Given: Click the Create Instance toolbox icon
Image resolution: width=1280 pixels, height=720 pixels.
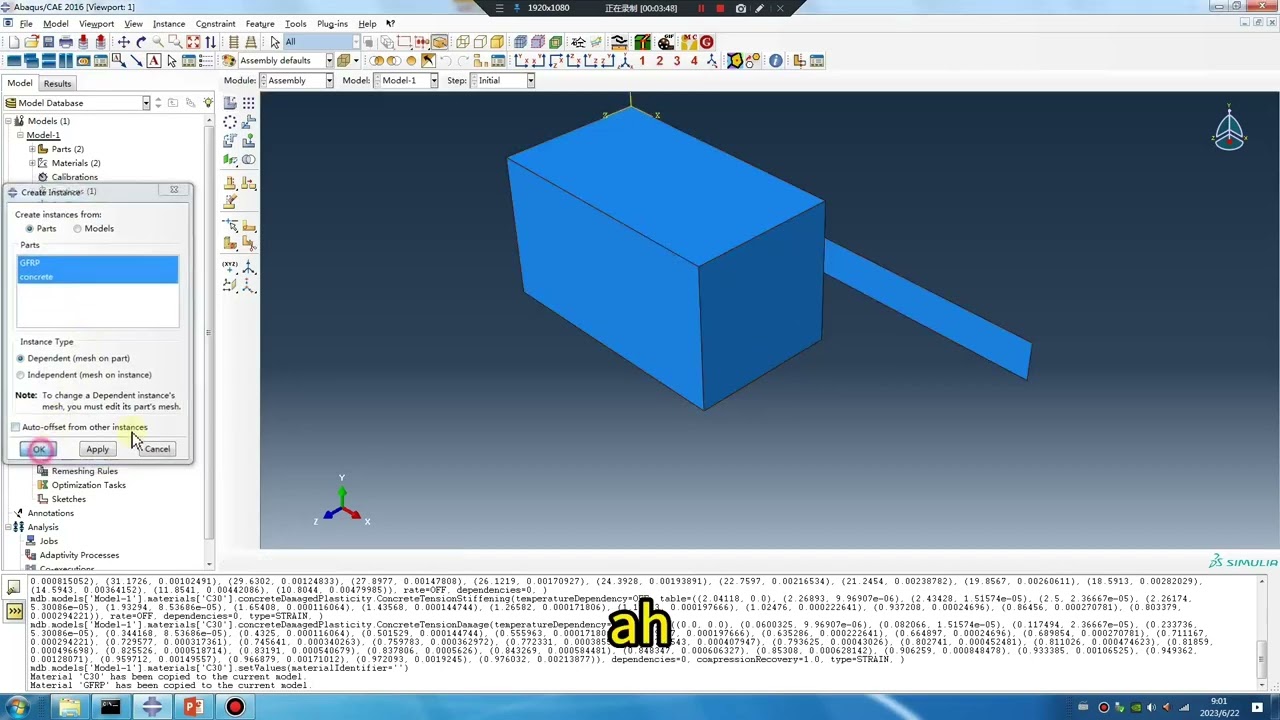Looking at the screenshot, I should point(231,103).
